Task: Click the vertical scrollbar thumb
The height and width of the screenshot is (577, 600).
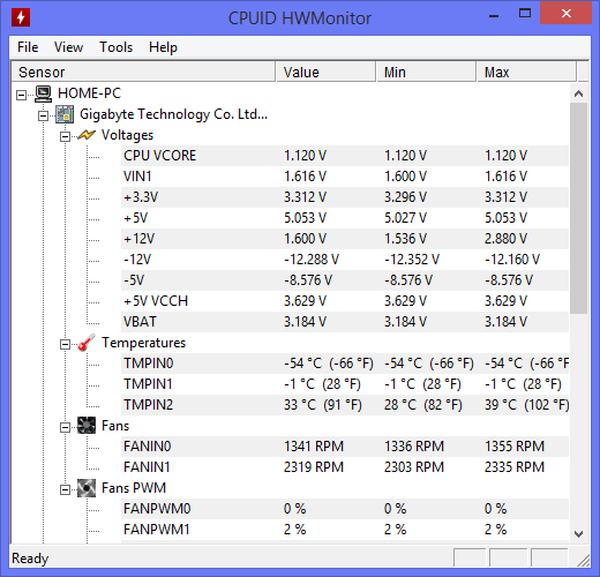Action: tap(579, 208)
